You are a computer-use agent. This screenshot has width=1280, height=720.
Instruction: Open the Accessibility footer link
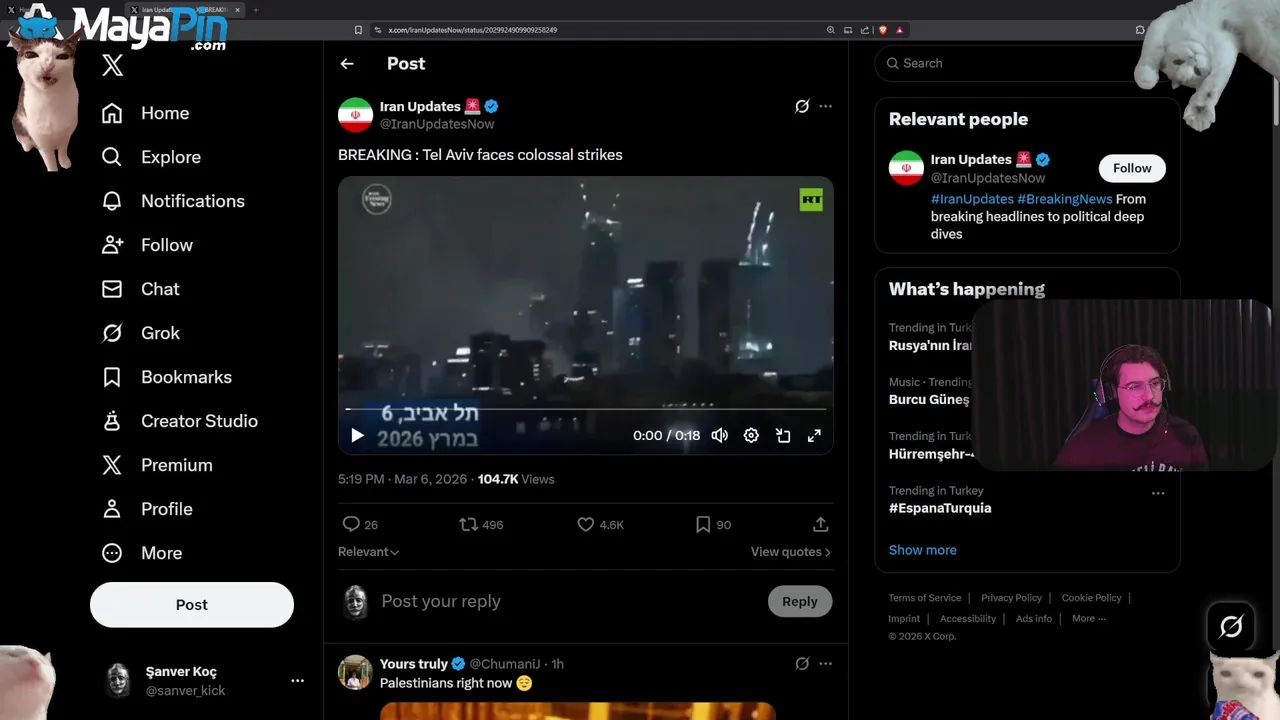[967, 619]
